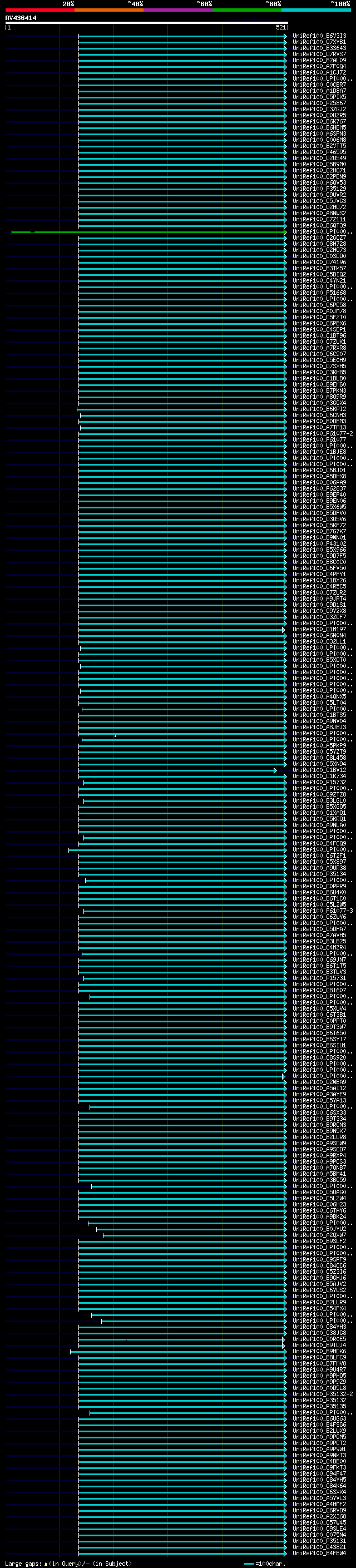Image resolution: width=356 pixels, height=1568 pixels.
Task: Select the UniRef100_B6K767 label
Action: [319, 122]
